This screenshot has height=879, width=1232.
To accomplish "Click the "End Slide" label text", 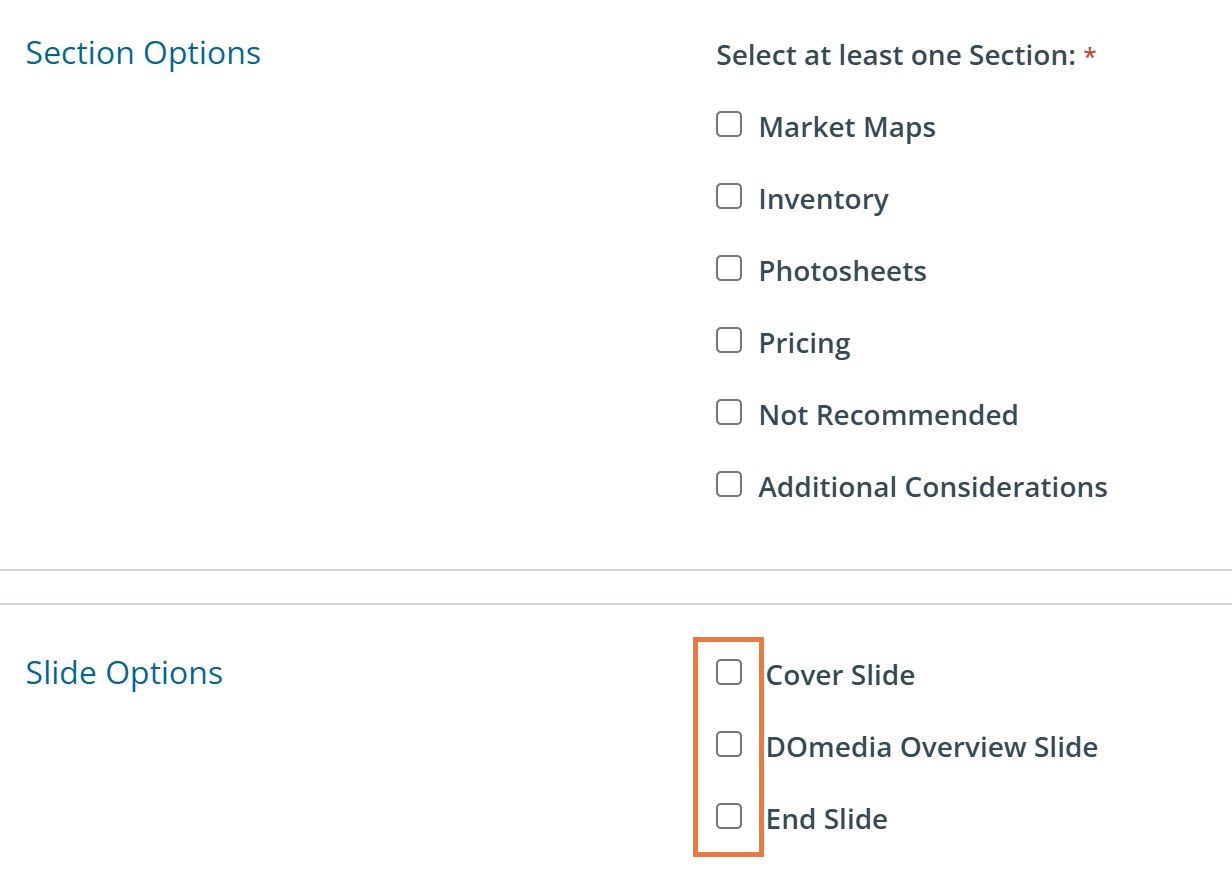I will point(826,820).
